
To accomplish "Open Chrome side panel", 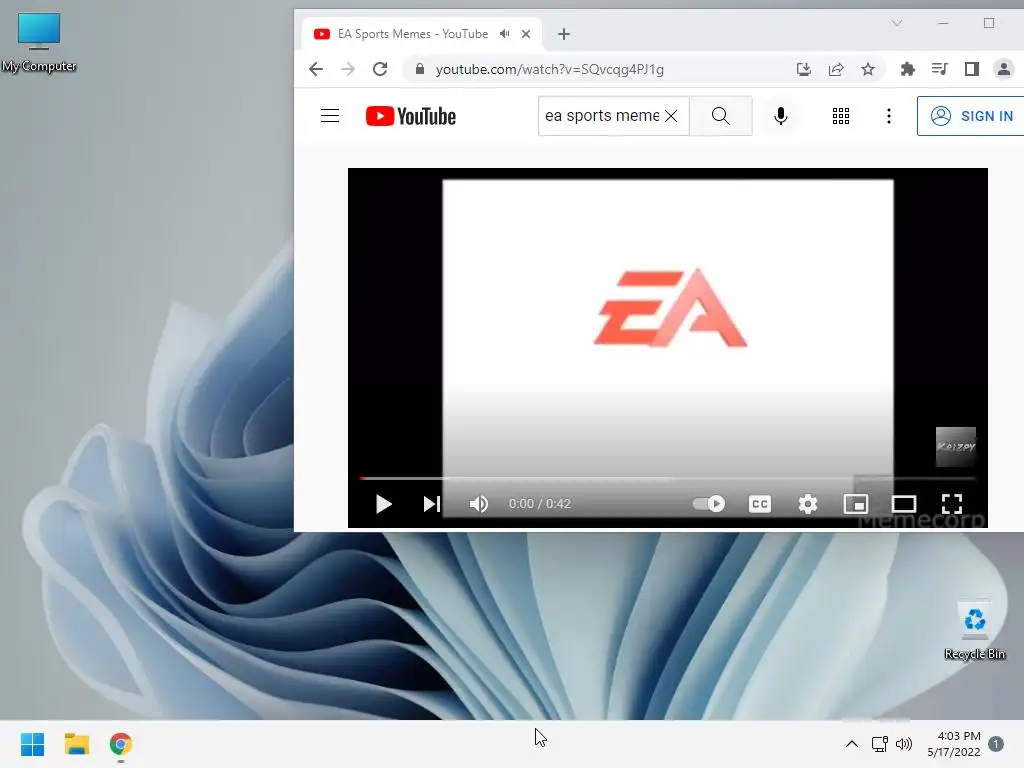I will 972,69.
